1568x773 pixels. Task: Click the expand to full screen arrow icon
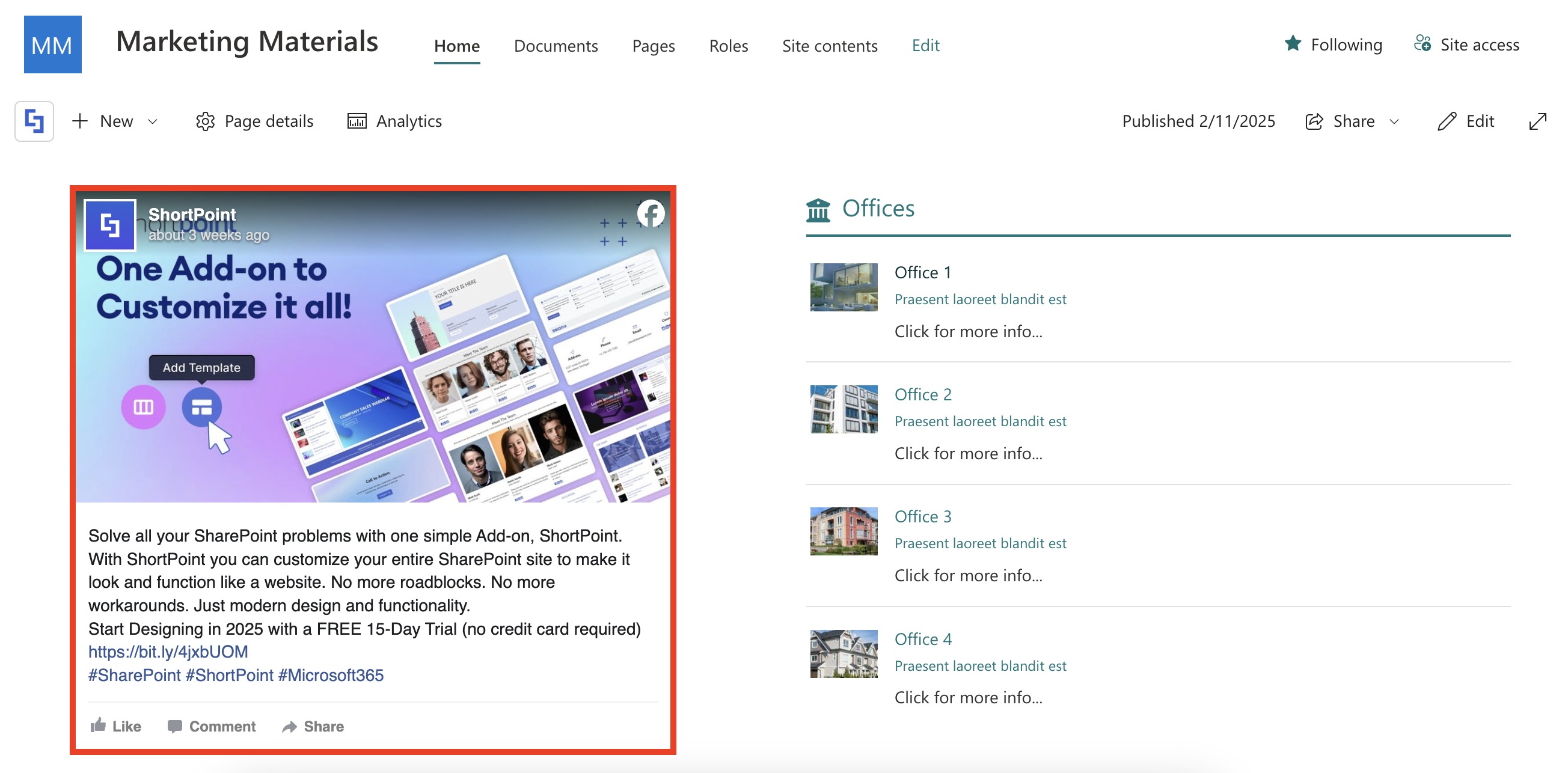tap(1537, 121)
